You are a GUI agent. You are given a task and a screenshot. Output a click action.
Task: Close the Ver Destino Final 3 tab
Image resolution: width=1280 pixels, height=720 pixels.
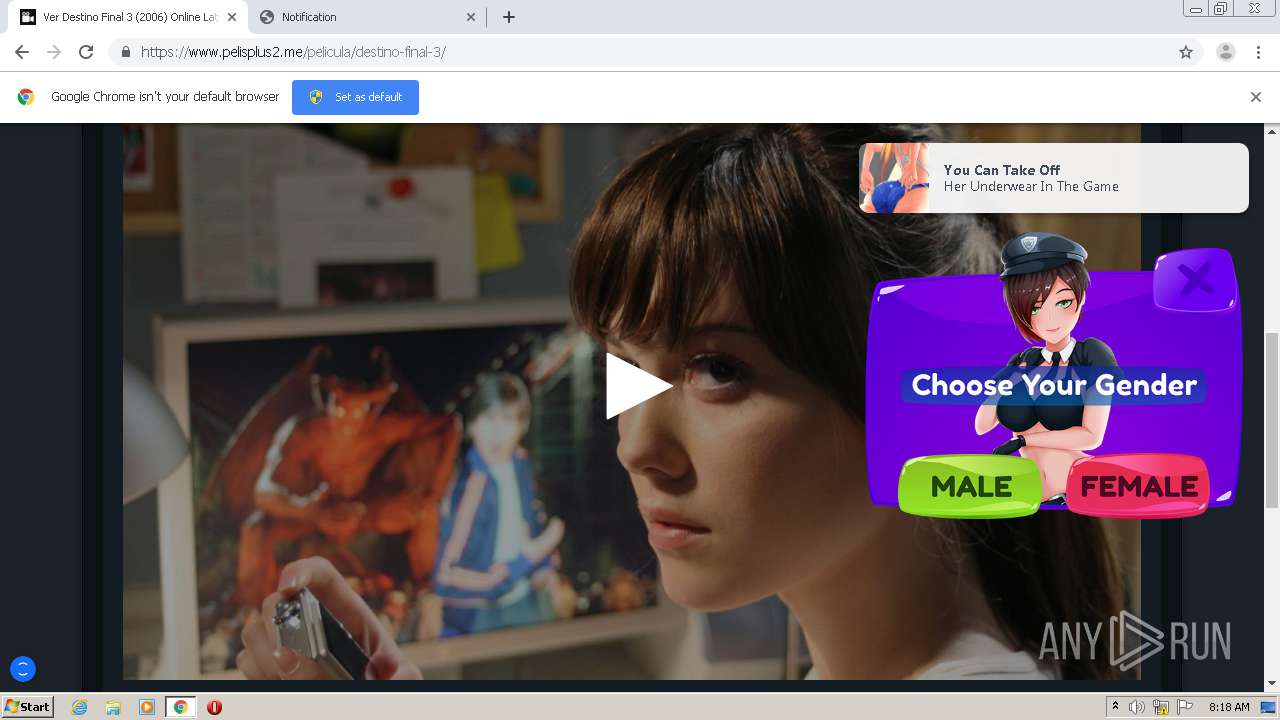[231, 17]
